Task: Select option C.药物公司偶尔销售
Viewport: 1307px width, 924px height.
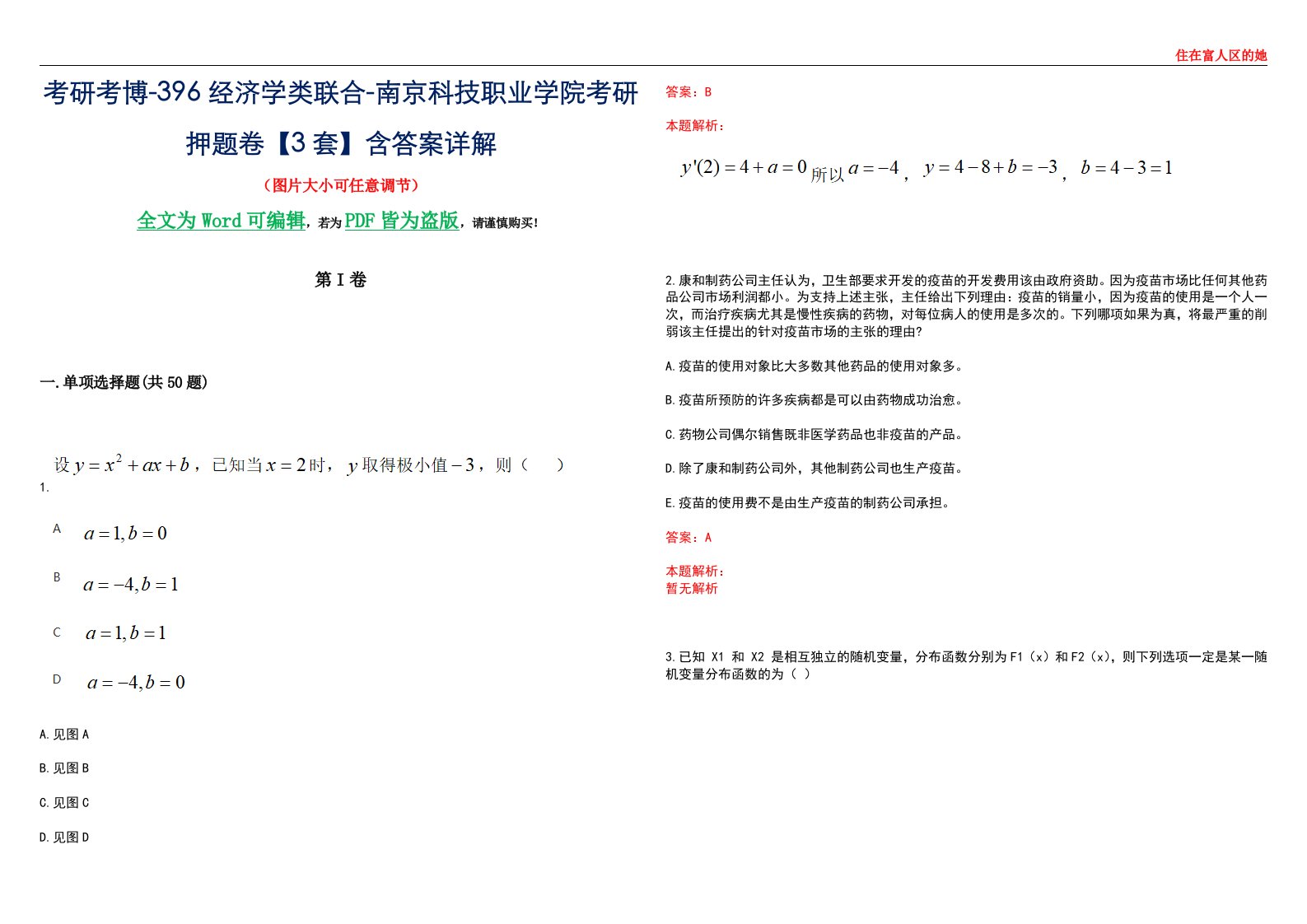Action: tap(814, 435)
